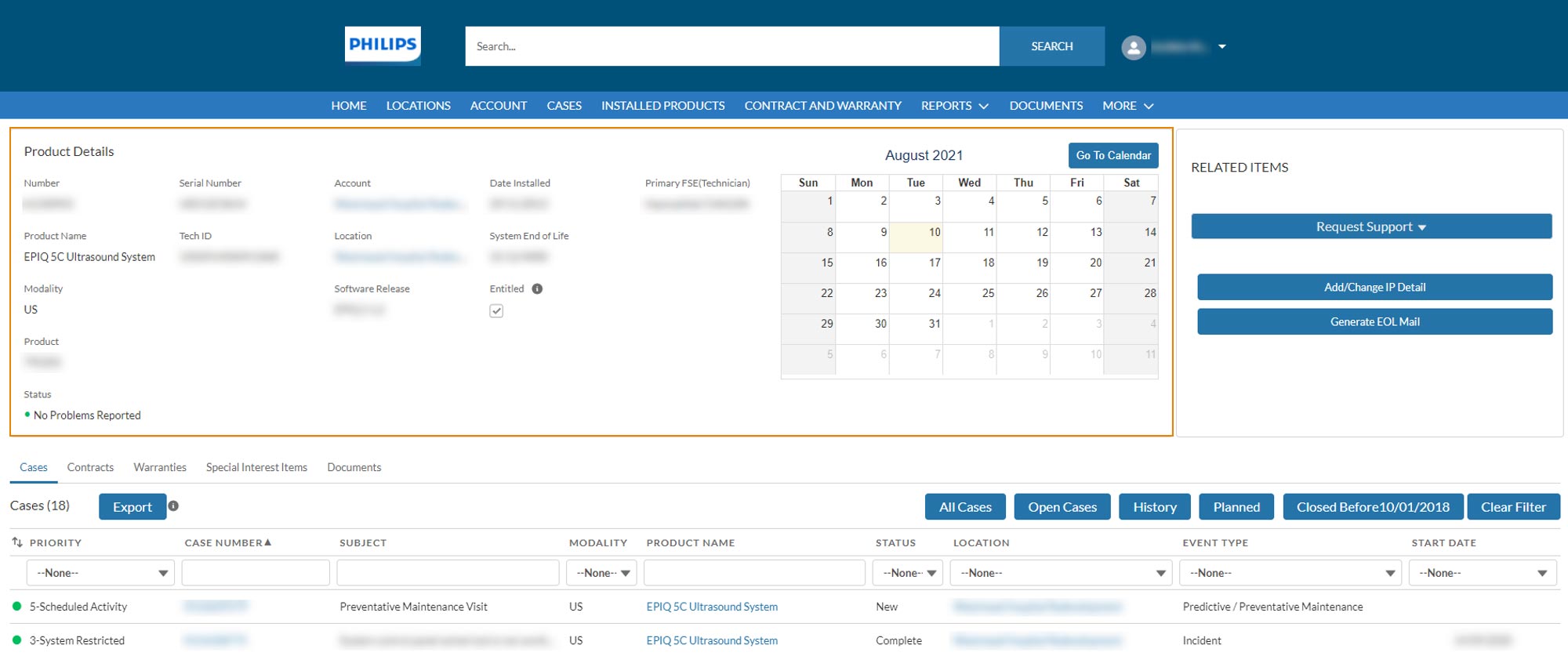Select August 10 on the calendar
The image size is (1568, 656).
pos(916,237)
